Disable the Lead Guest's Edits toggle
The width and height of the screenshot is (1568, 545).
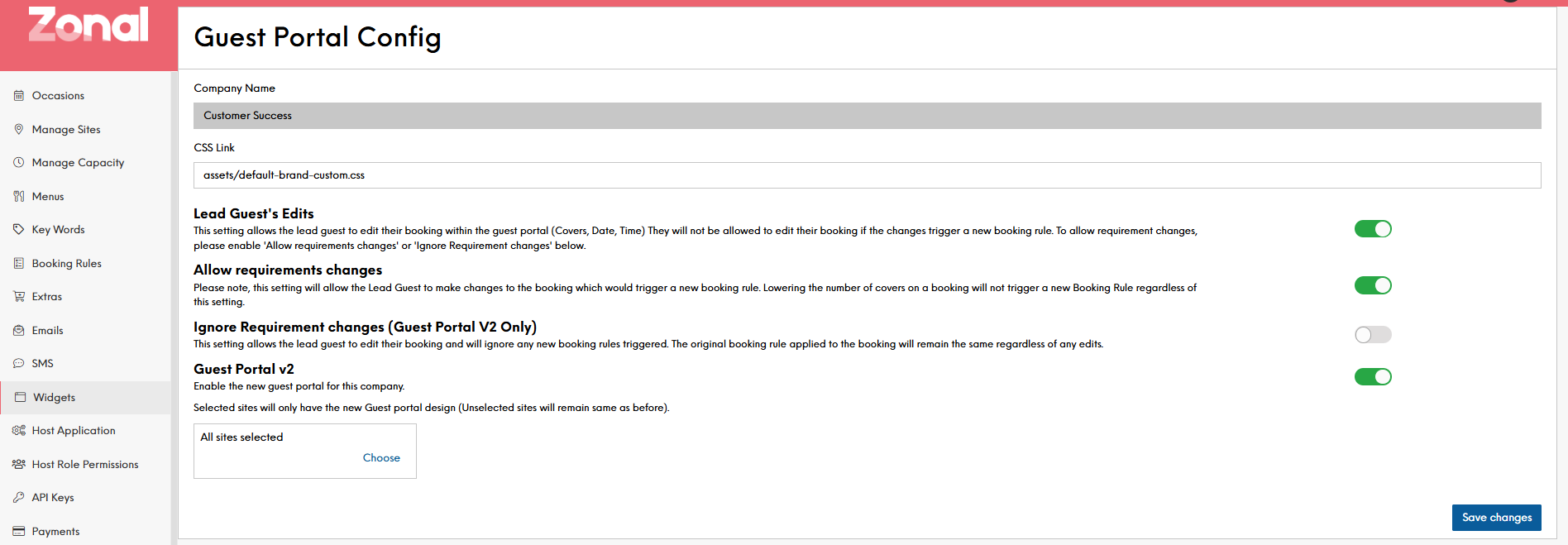1373,229
